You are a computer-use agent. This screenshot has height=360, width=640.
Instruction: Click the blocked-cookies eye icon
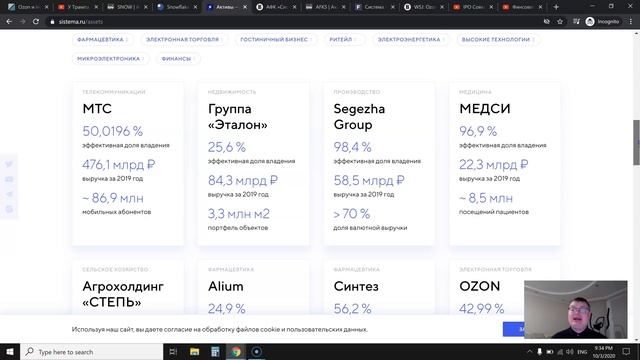pos(547,22)
